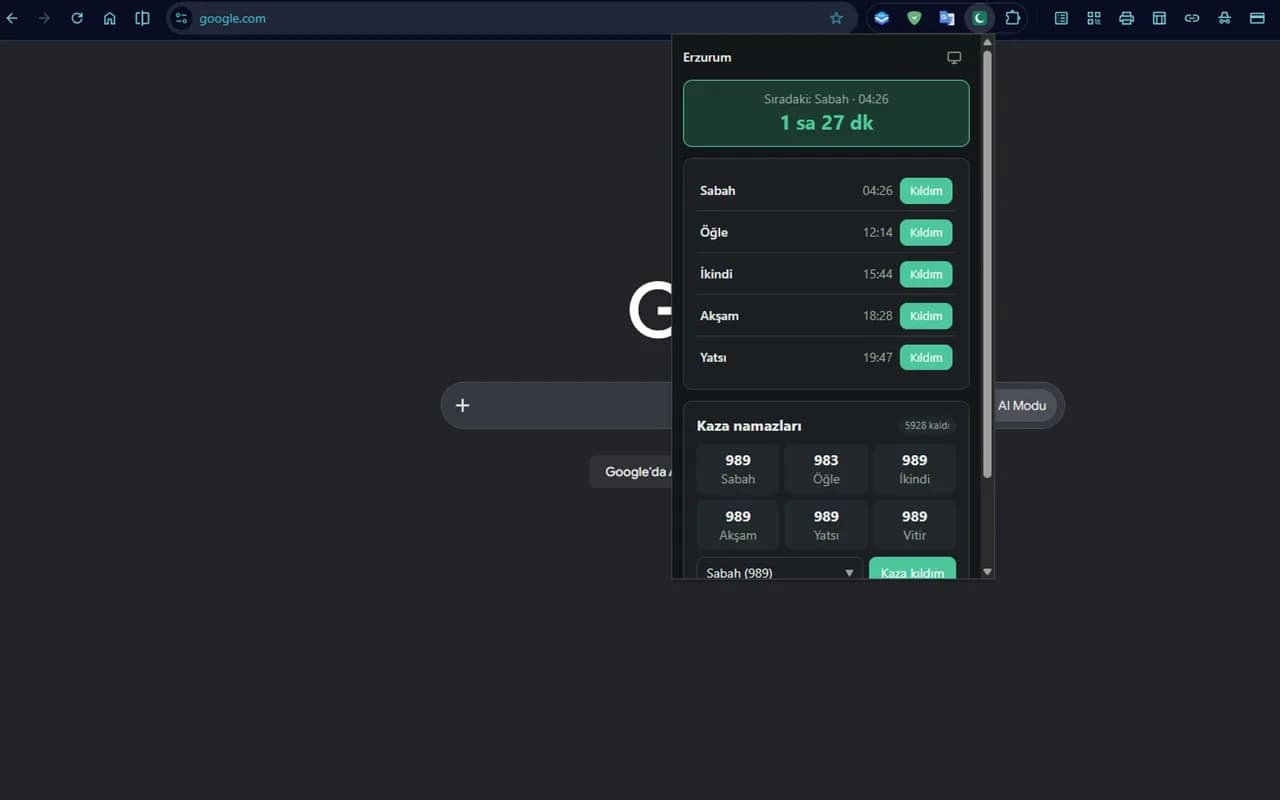Bookmark this page with the star icon
Viewport: 1280px width, 800px height.
point(836,18)
